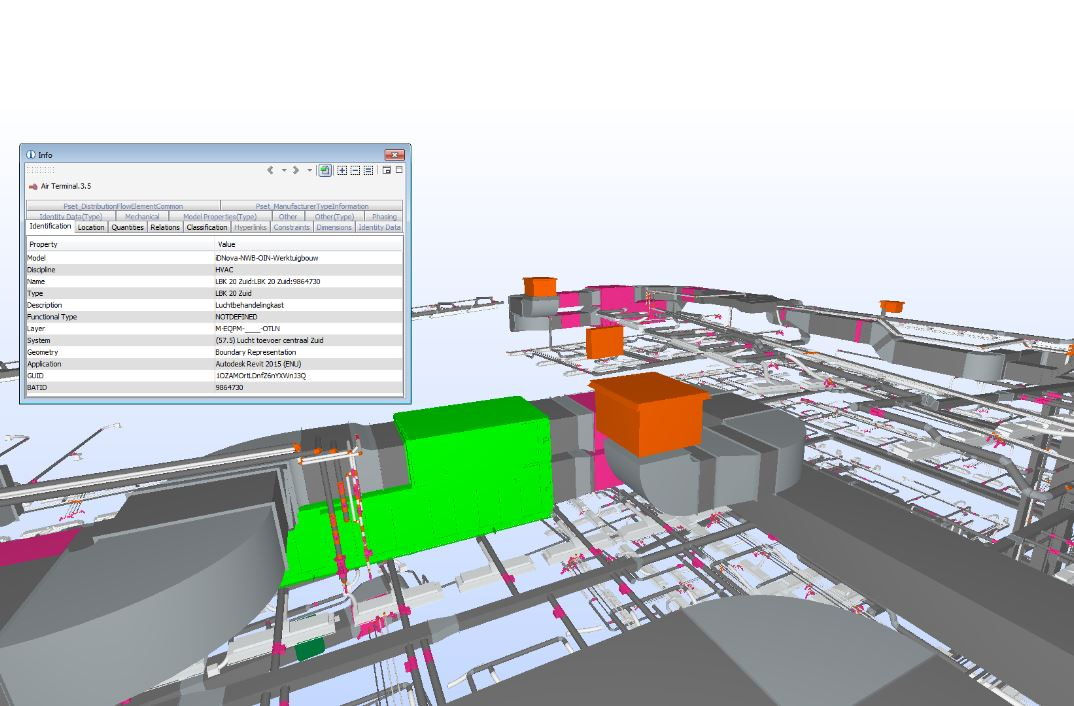Click the Value column header
The height and width of the screenshot is (706, 1074).
[x=309, y=244]
